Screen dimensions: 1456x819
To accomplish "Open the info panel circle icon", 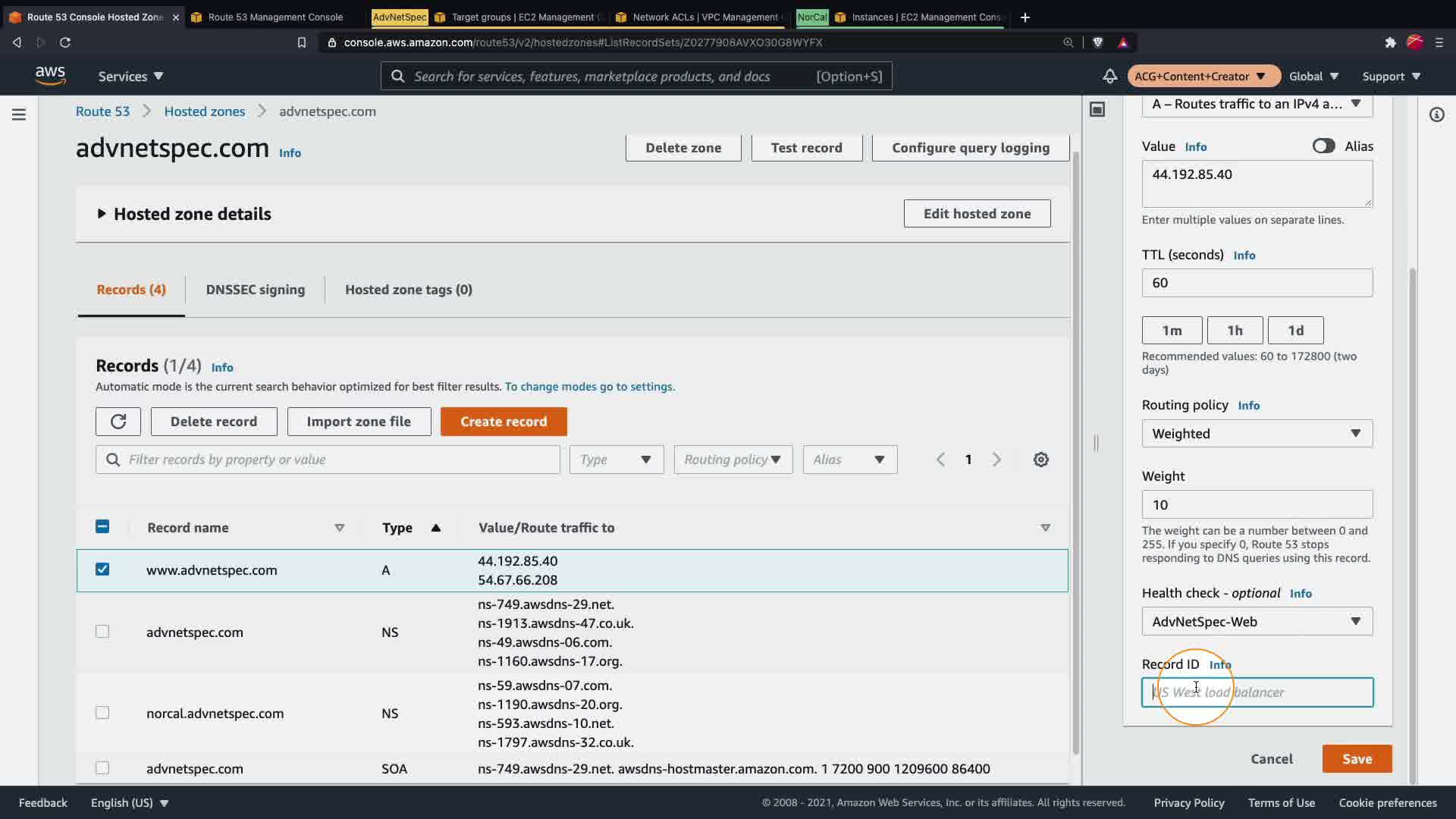I will pyautogui.click(x=1436, y=115).
